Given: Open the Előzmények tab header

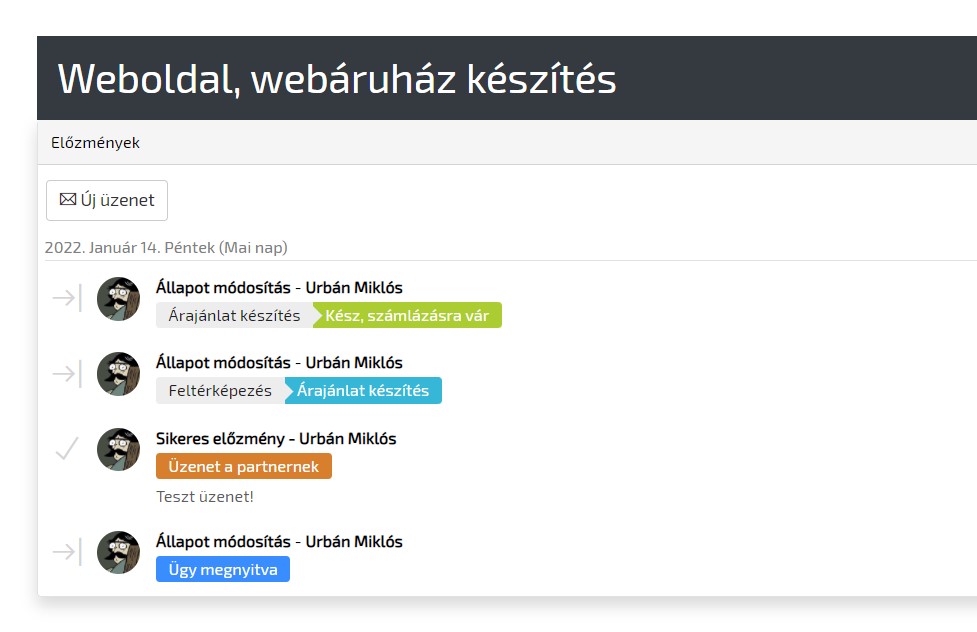Looking at the screenshot, I should [x=96, y=143].
